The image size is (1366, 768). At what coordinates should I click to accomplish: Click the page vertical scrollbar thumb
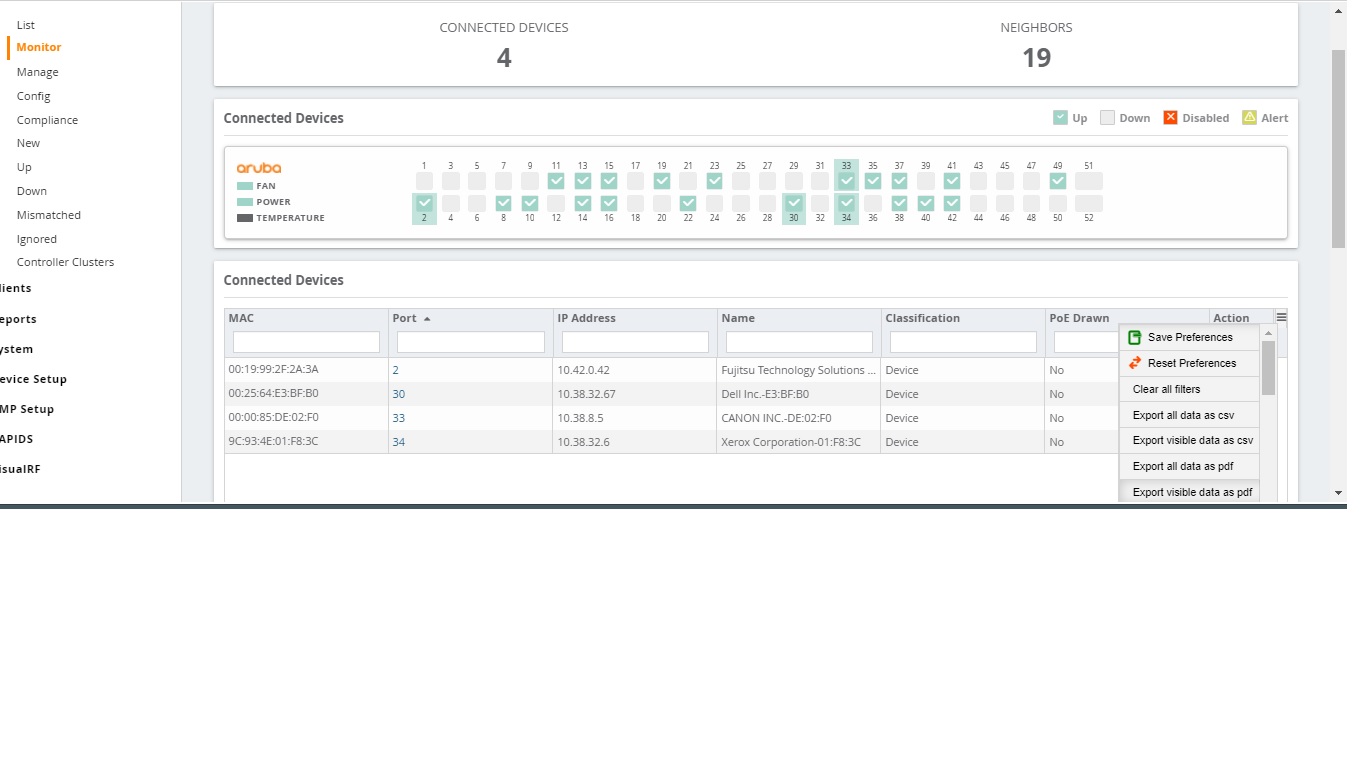click(x=1338, y=148)
